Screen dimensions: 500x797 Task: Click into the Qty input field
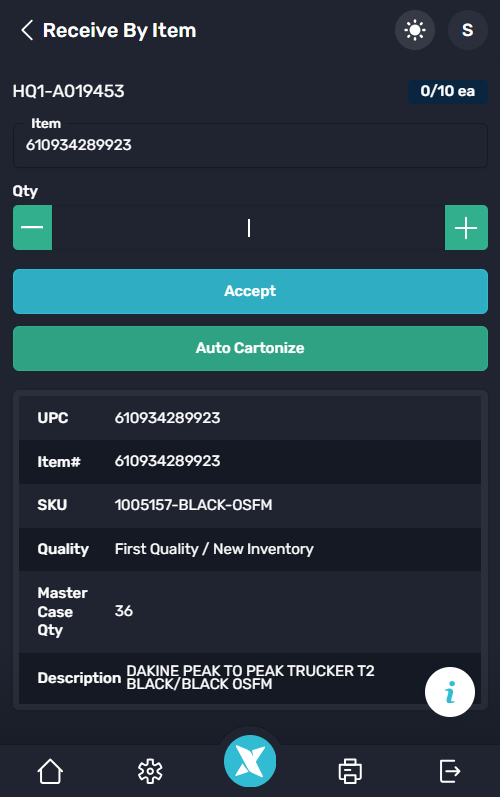(248, 228)
